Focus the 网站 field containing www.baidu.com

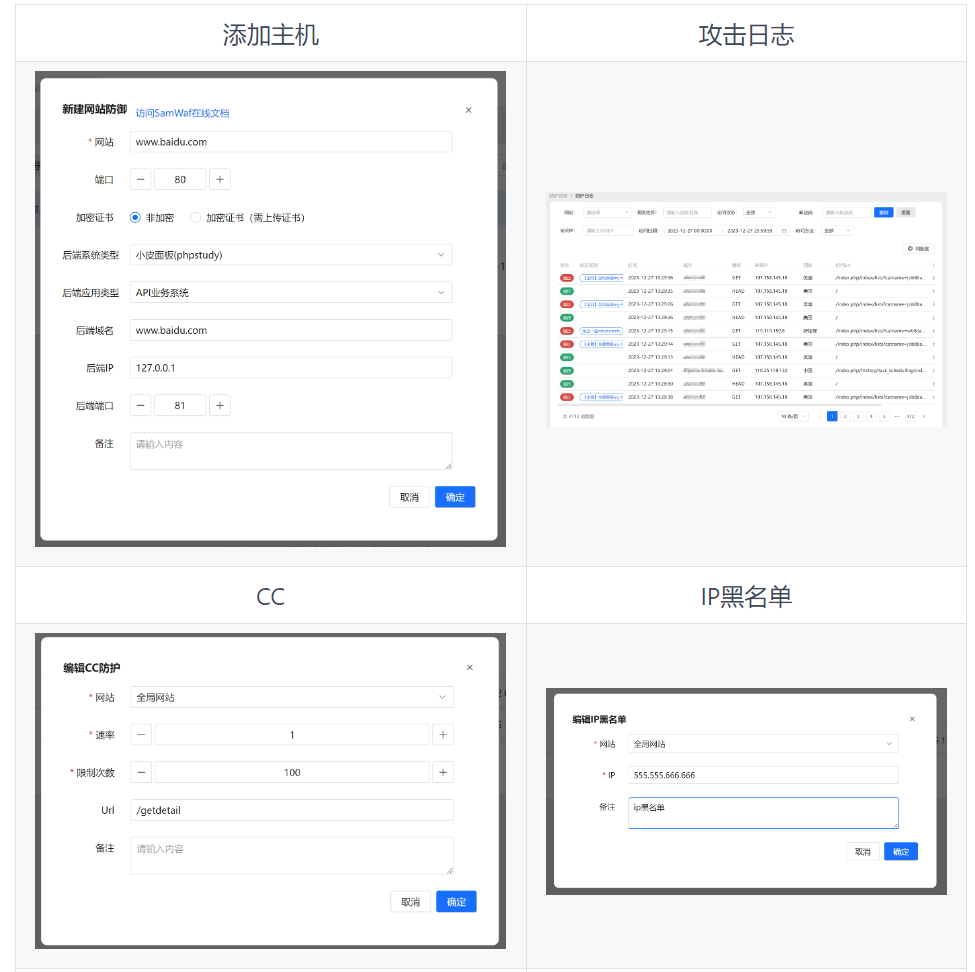[x=290, y=142]
